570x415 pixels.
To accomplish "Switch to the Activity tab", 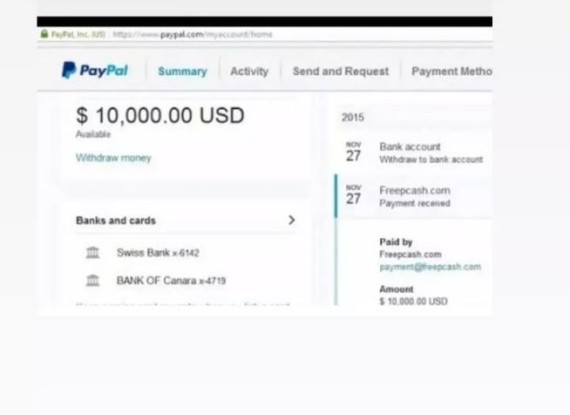I will point(249,71).
